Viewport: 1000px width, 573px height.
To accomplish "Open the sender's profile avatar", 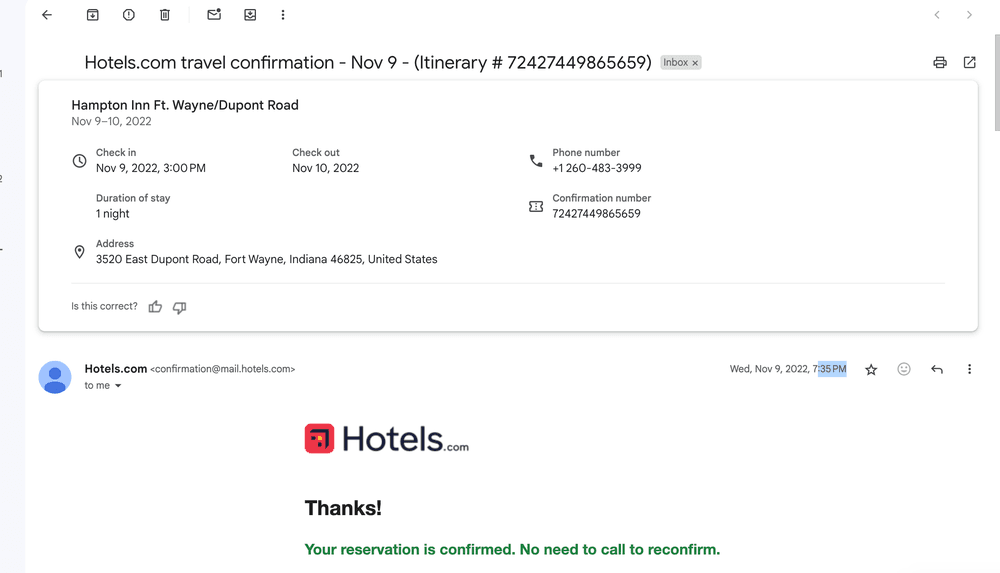I will 55,377.
